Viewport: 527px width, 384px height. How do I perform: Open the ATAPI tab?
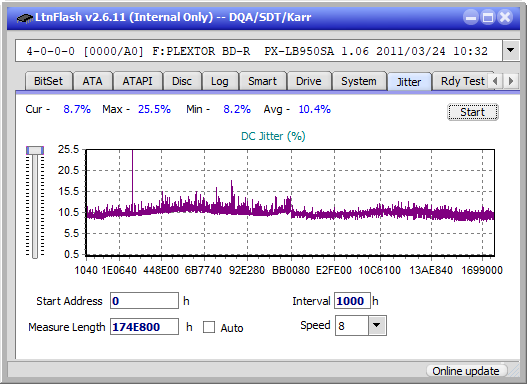tap(137, 81)
